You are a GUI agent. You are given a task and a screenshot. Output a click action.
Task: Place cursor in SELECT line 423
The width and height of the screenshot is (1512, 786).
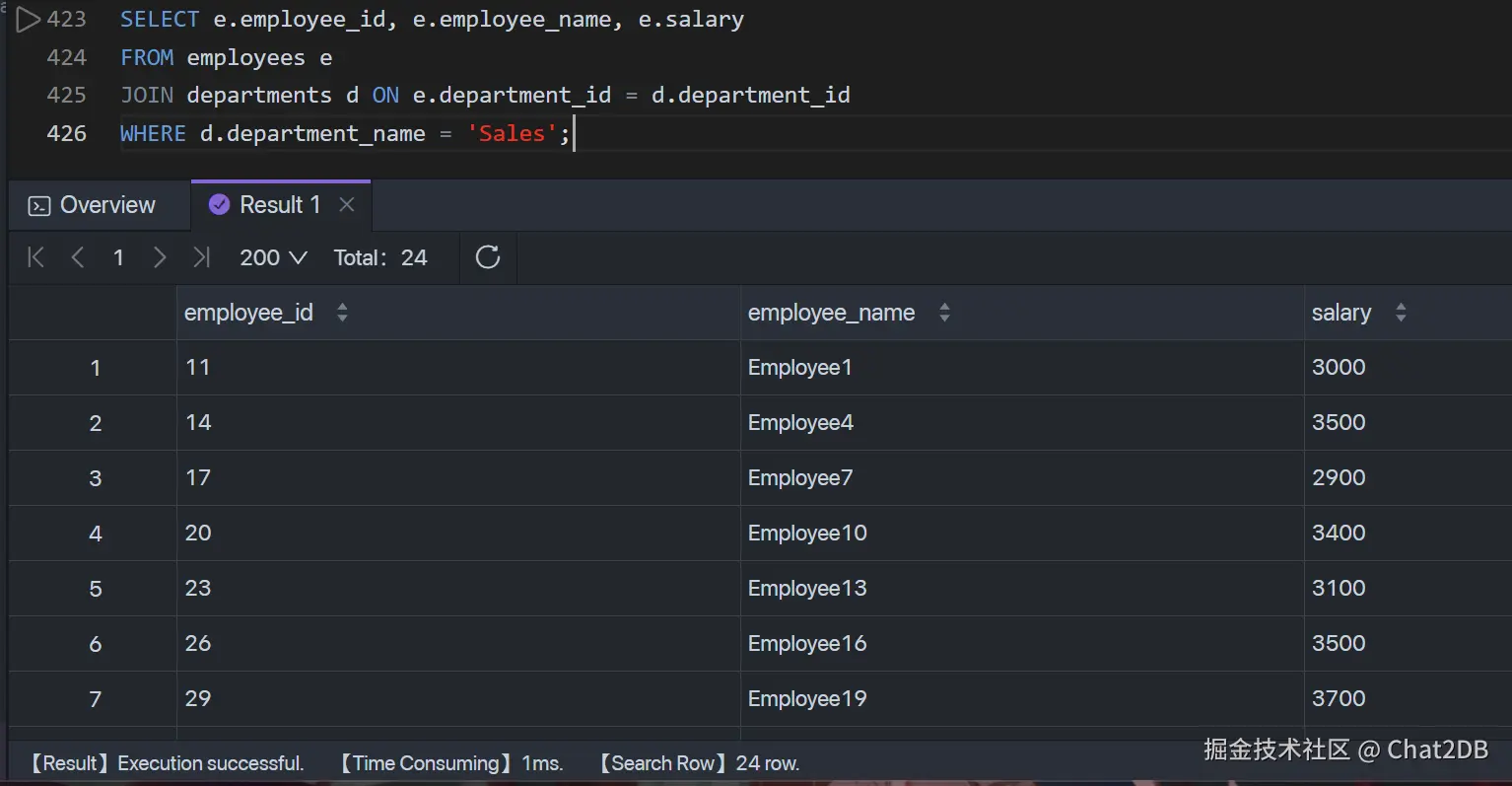pyautogui.click(x=432, y=20)
